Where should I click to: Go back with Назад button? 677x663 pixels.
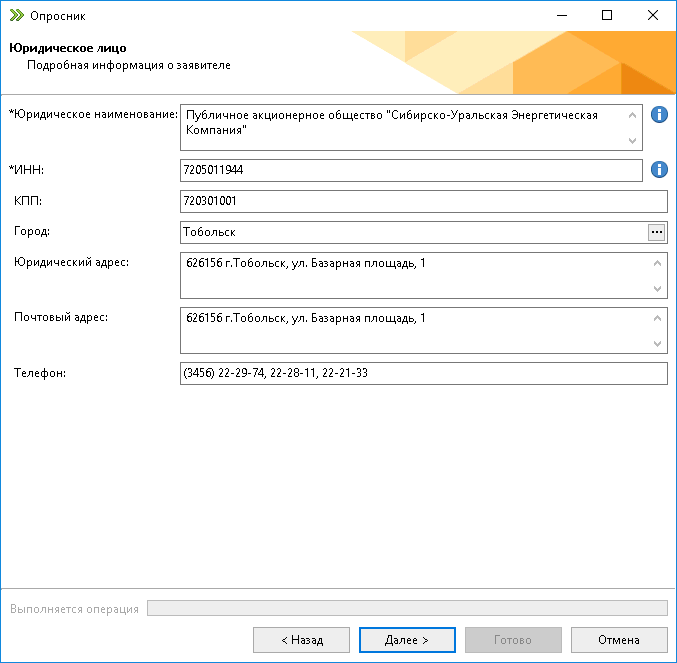301,640
